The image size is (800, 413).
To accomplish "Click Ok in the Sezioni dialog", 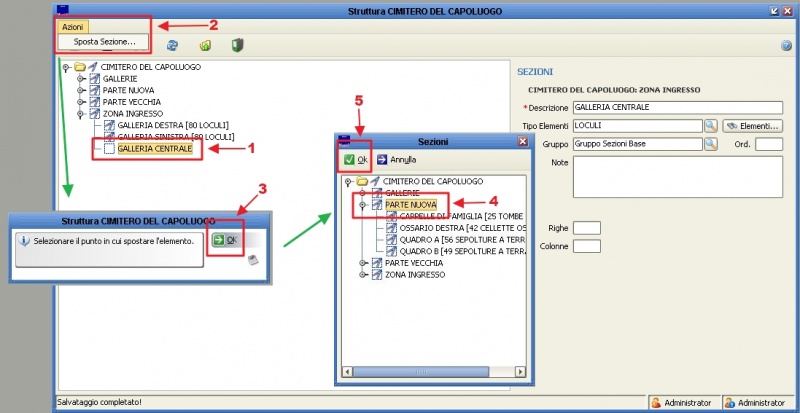I will click(x=356, y=160).
